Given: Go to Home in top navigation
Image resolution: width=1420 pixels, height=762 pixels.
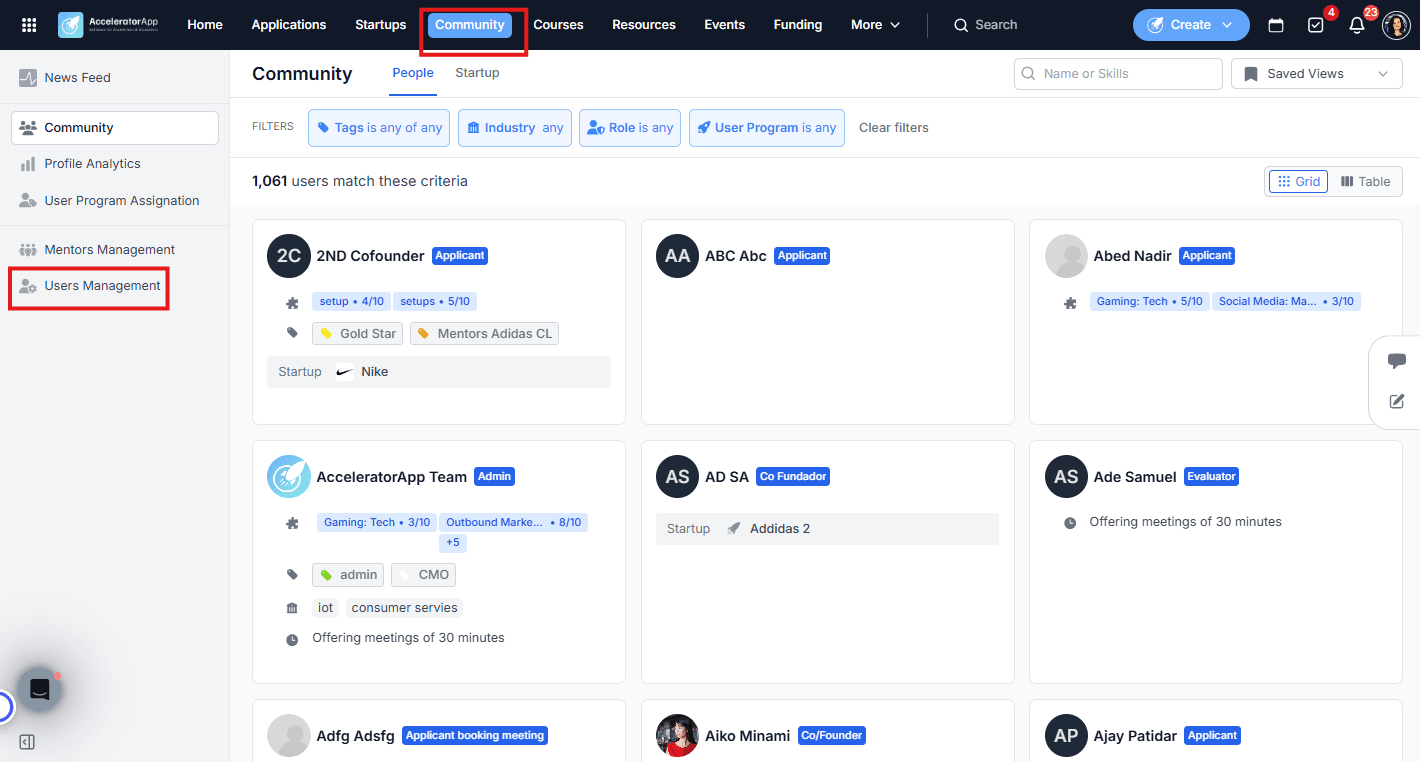Looking at the screenshot, I should coord(205,25).
